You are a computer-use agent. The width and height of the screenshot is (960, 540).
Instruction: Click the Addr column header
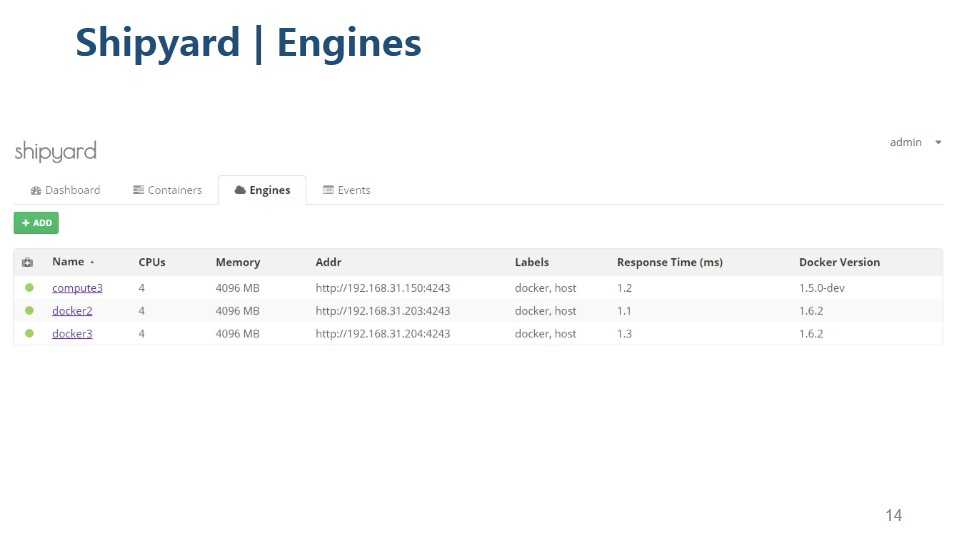coord(328,262)
